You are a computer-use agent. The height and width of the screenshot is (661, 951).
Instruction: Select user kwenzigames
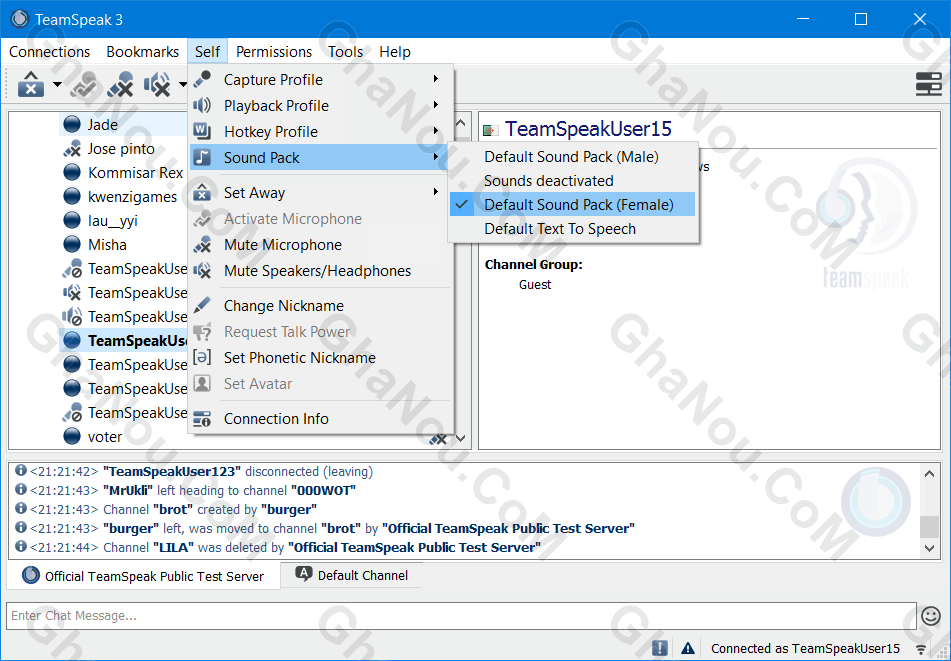pyautogui.click(x=132, y=197)
